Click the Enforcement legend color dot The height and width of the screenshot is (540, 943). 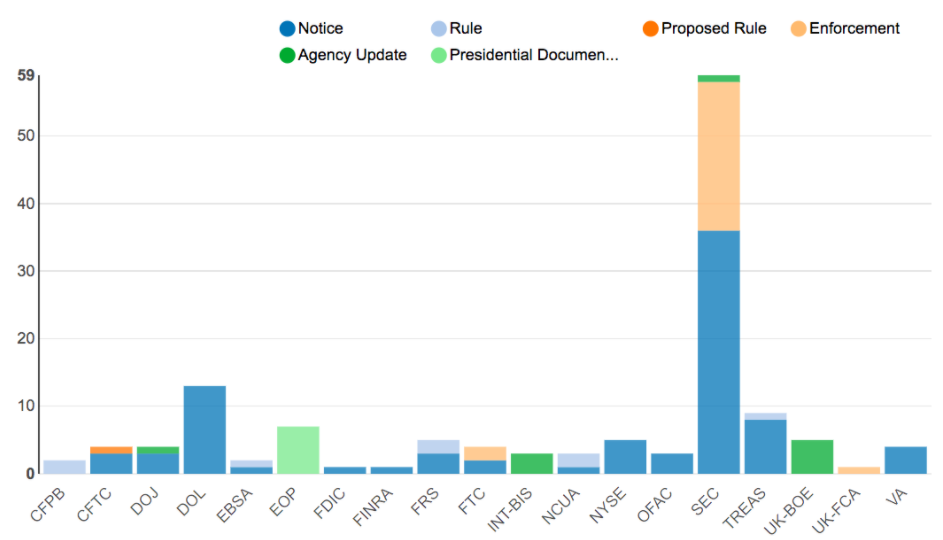coord(798,29)
